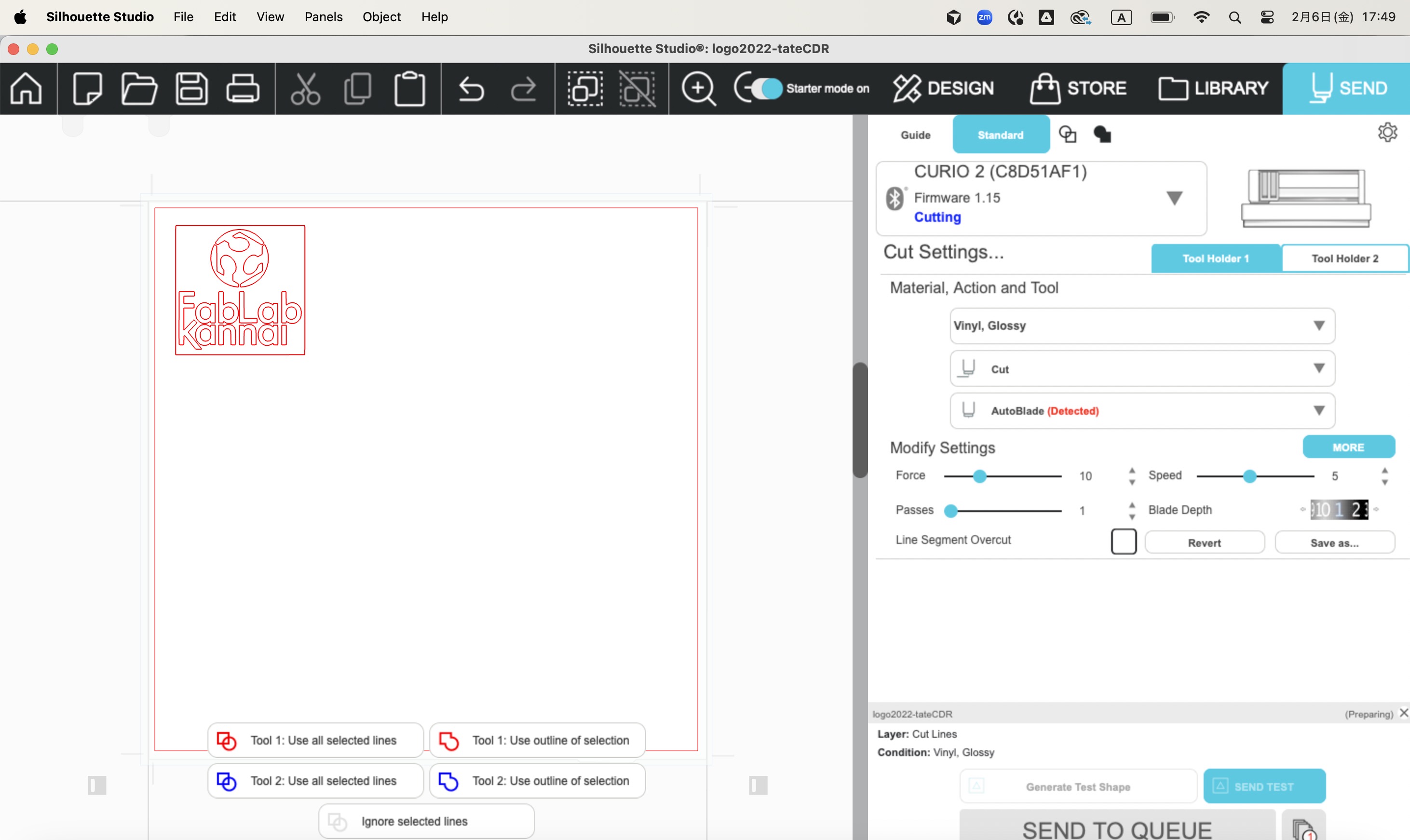Click the Force slider handle
The width and height of the screenshot is (1410, 840).
[x=979, y=476]
